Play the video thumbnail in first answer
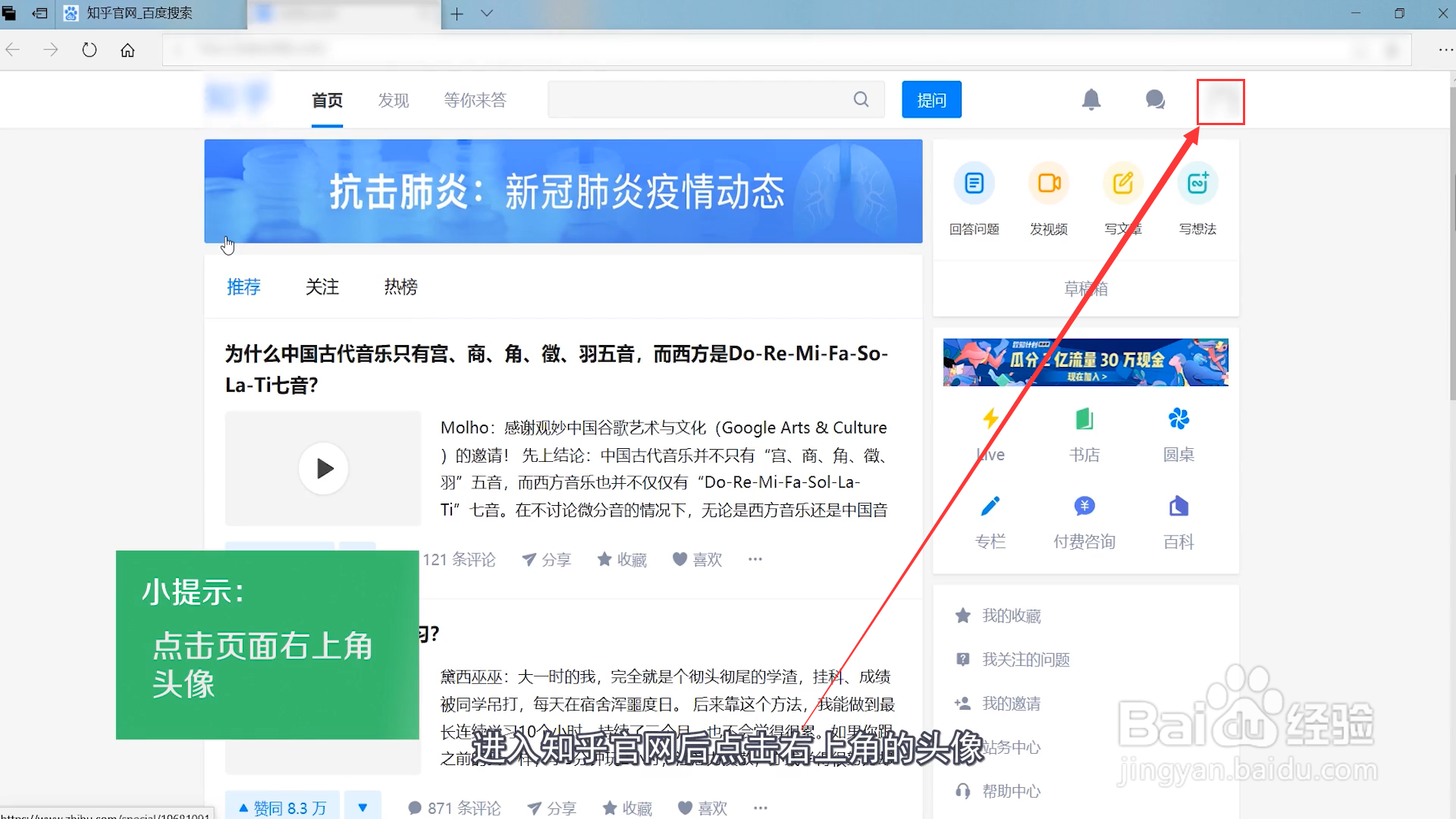This screenshot has width=1456, height=819. [323, 469]
